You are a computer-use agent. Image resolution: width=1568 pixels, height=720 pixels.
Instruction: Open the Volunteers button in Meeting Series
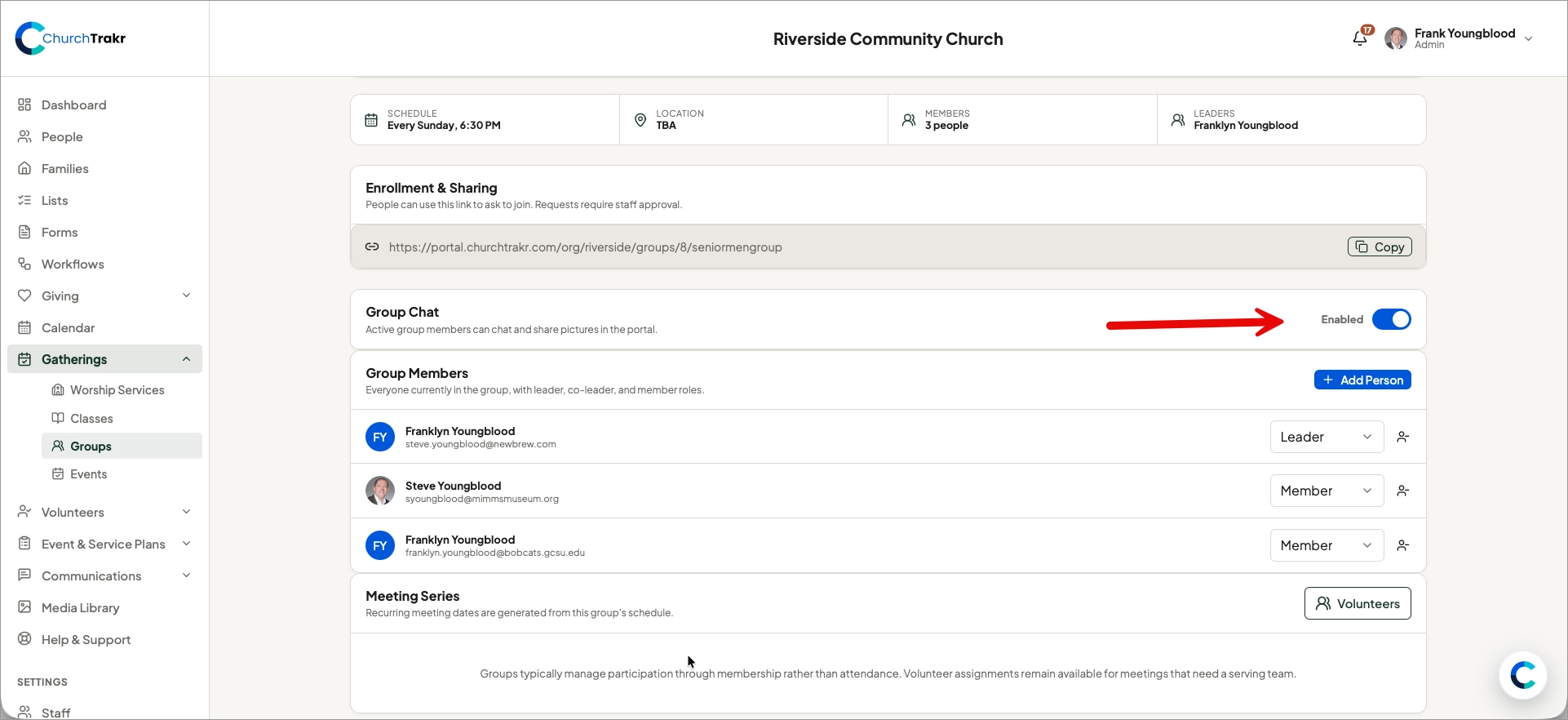click(1358, 604)
